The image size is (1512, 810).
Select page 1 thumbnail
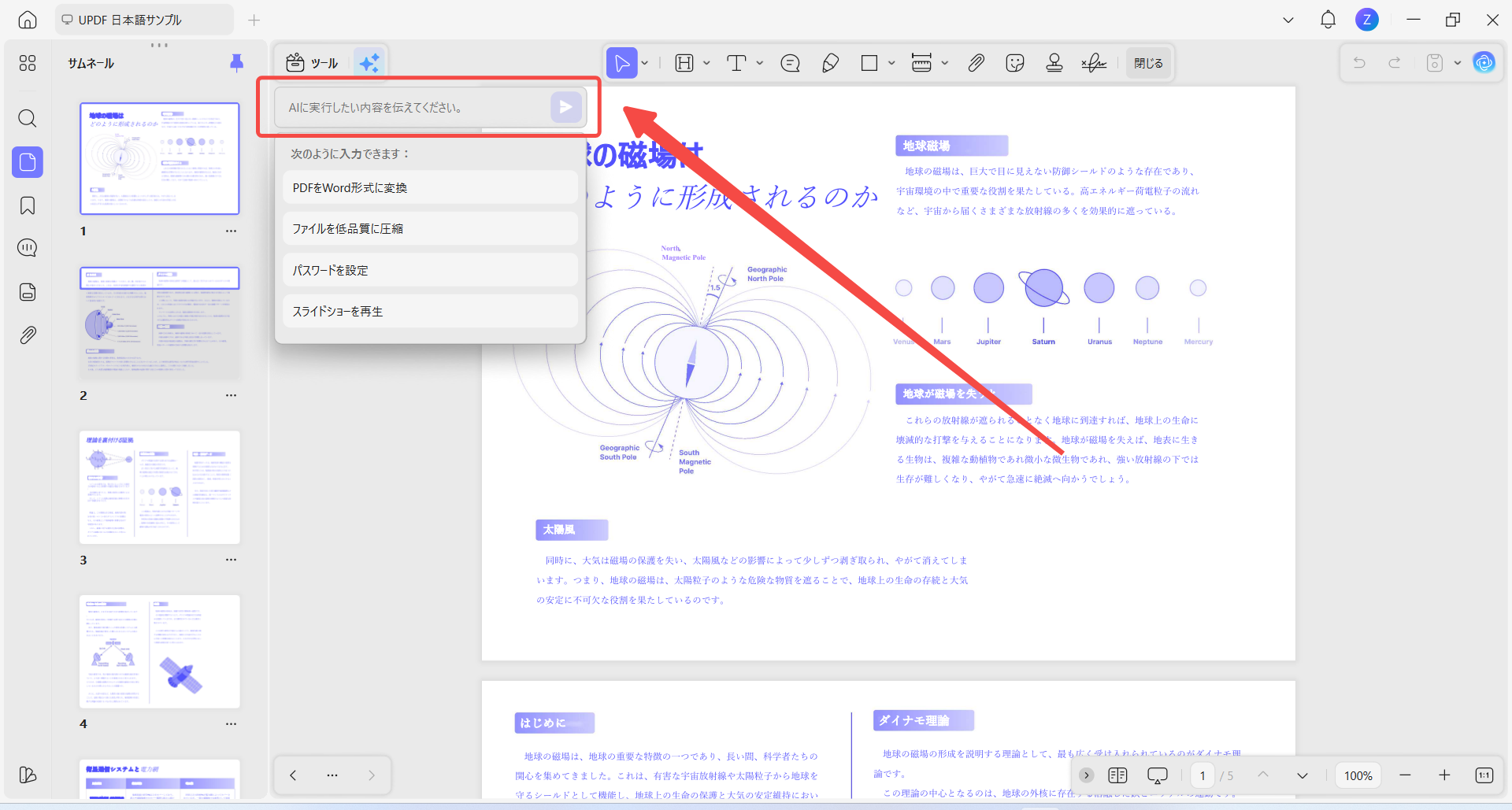pyautogui.click(x=160, y=158)
